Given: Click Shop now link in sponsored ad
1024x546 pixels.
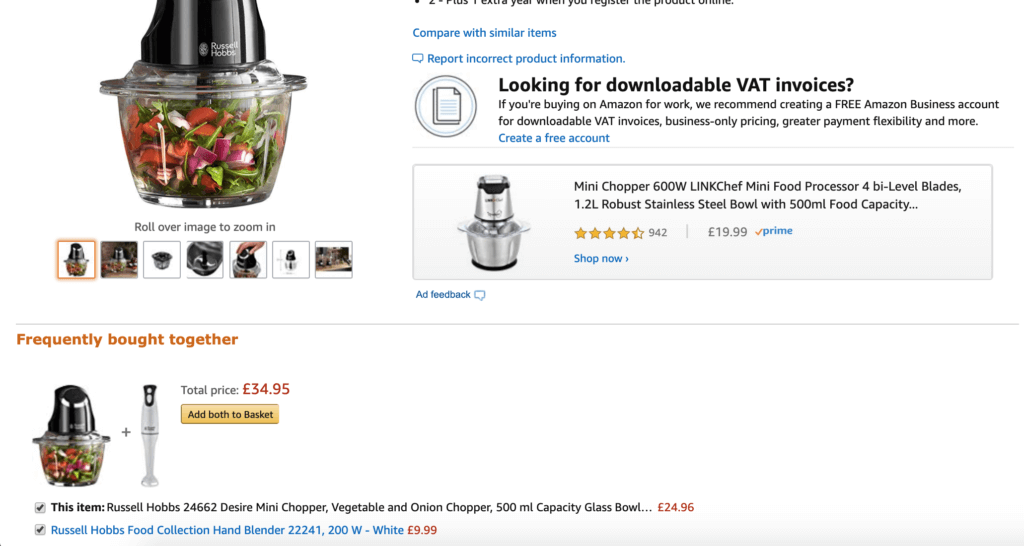Looking at the screenshot, I should (601, 258).
